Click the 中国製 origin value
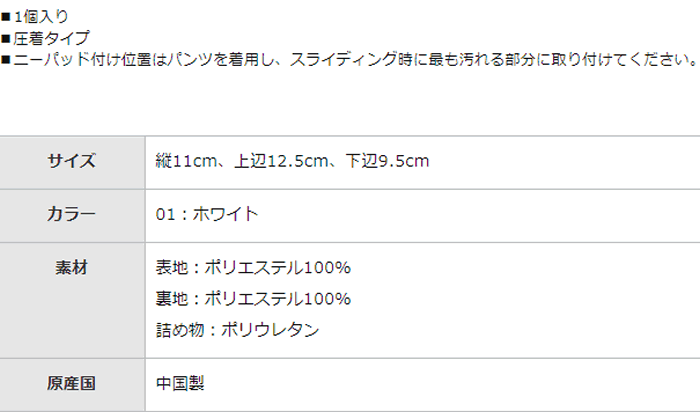 [180, 383]
